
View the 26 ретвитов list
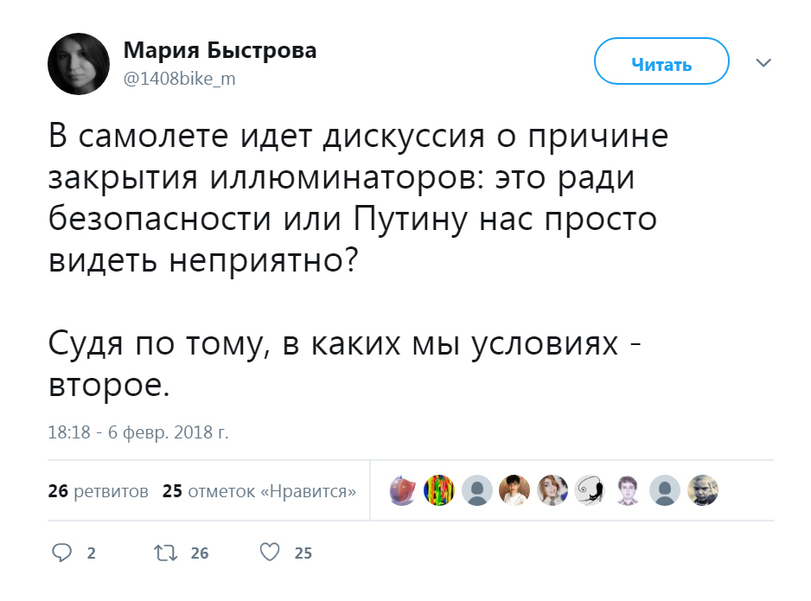(x=98, y=491)
